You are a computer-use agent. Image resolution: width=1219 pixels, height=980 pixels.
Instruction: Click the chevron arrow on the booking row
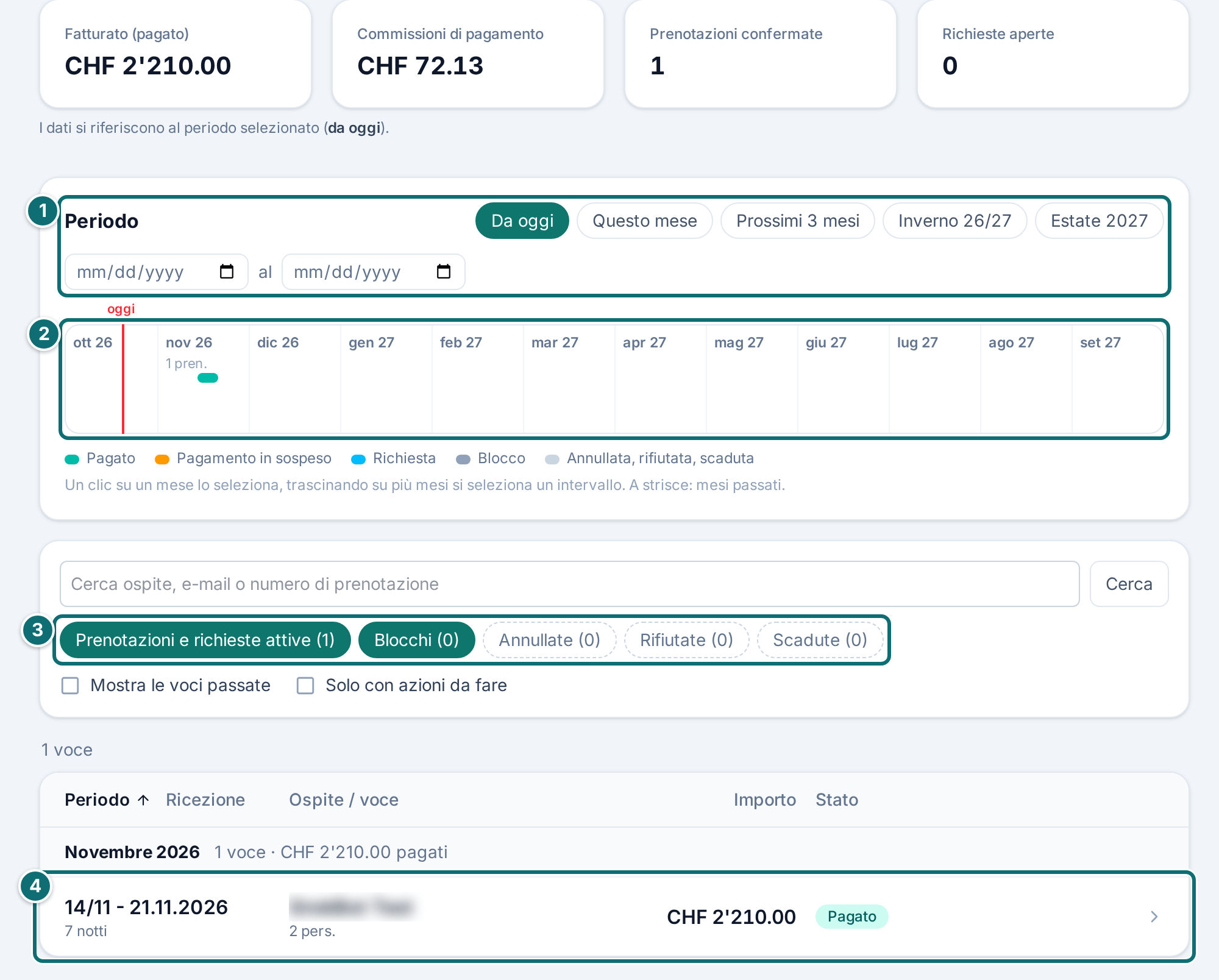[x=1154, y=916]
